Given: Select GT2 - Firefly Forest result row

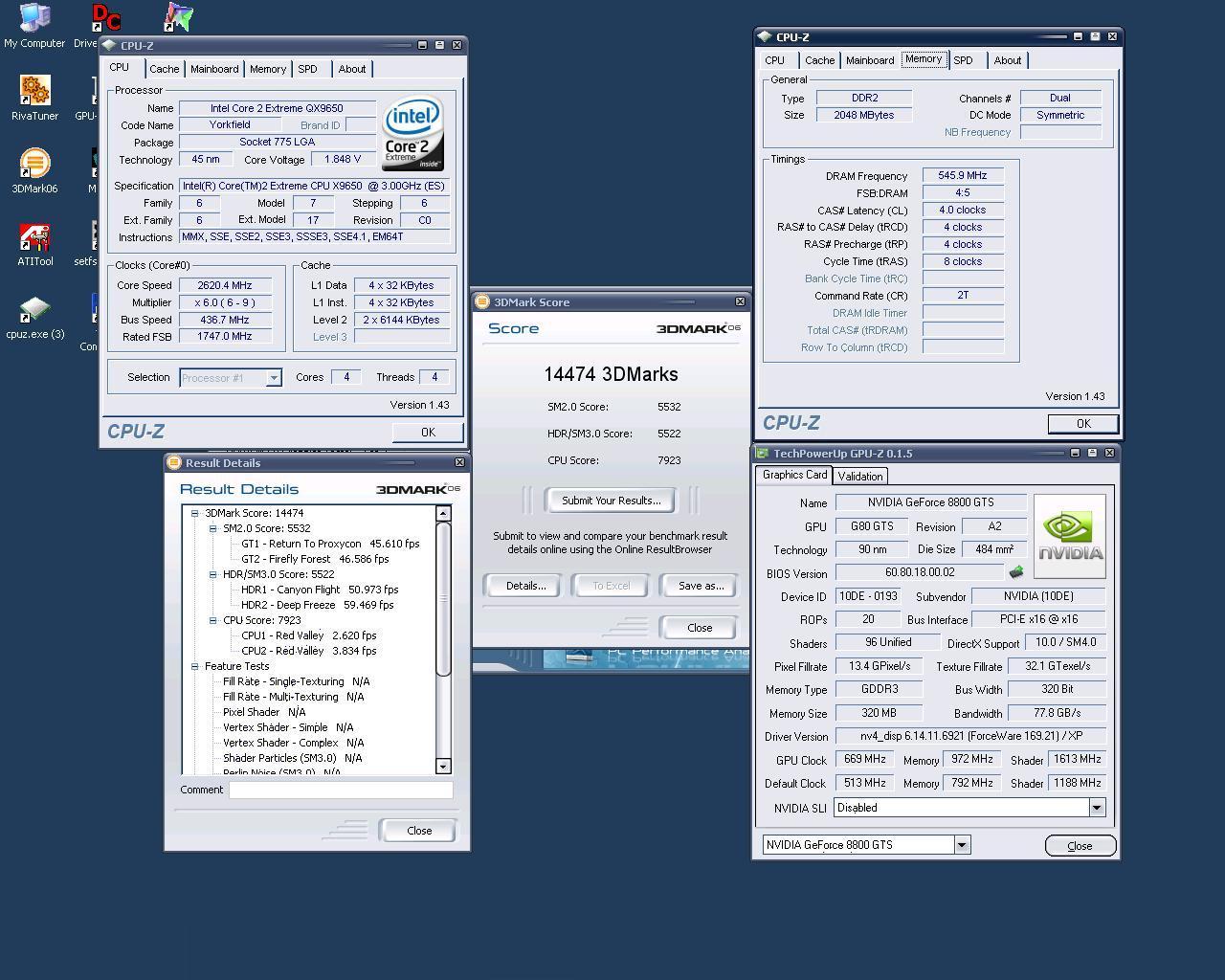Looking at the screenshot, I should pyautogui.click(x=315, y=559).
